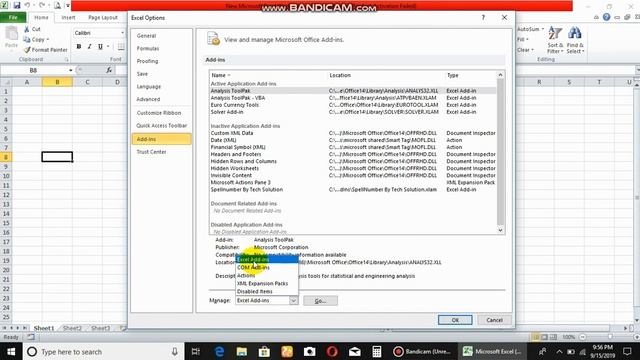Open the Customize Ribbon category
This screenshot has height=360, width=640.
coord(162,113)
